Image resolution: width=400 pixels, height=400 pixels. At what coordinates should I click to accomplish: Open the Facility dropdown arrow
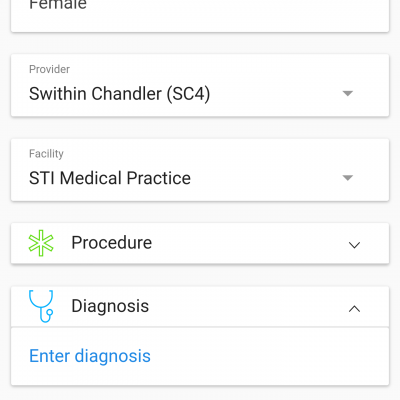click(347, 178)
